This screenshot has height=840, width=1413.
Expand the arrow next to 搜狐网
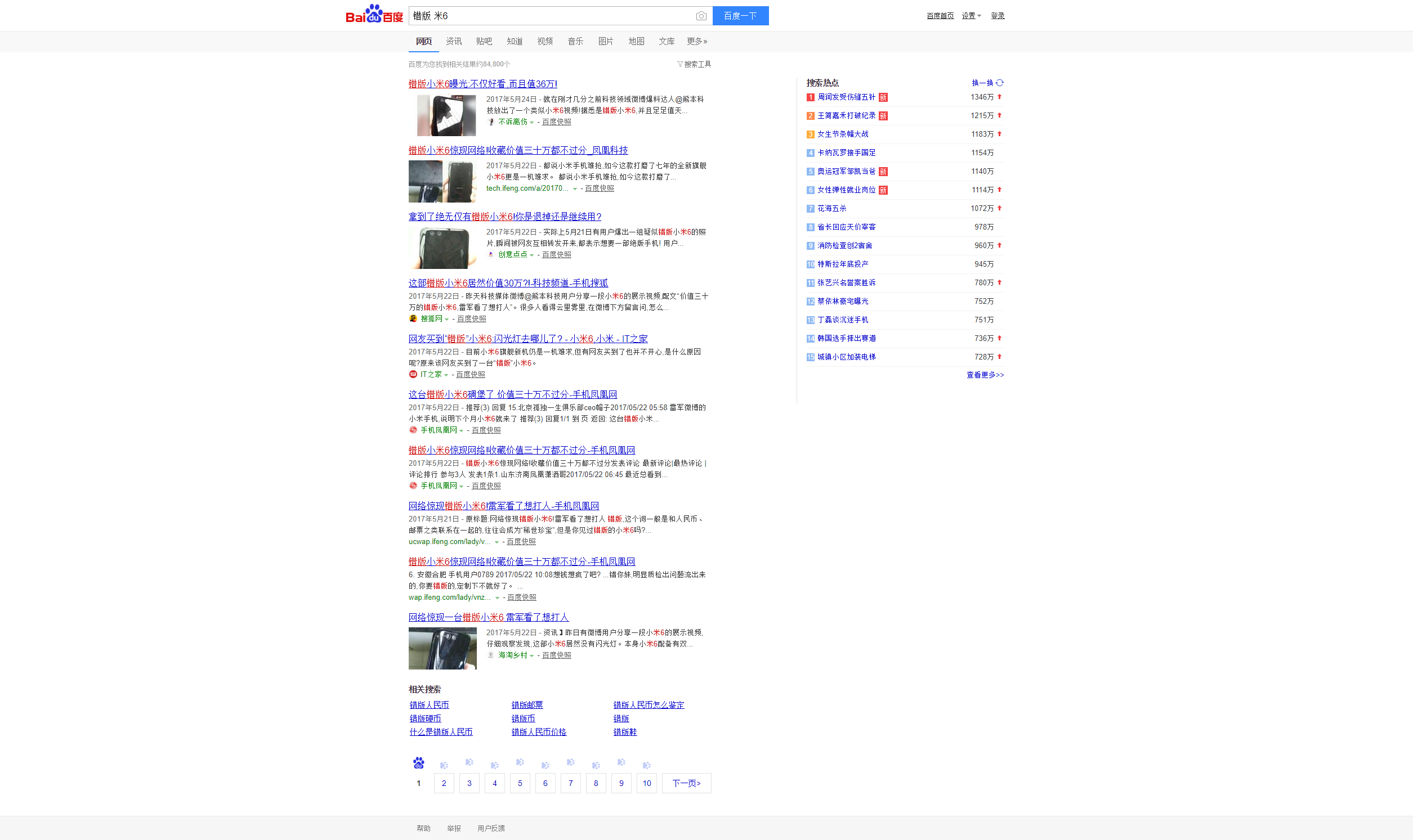447,319
